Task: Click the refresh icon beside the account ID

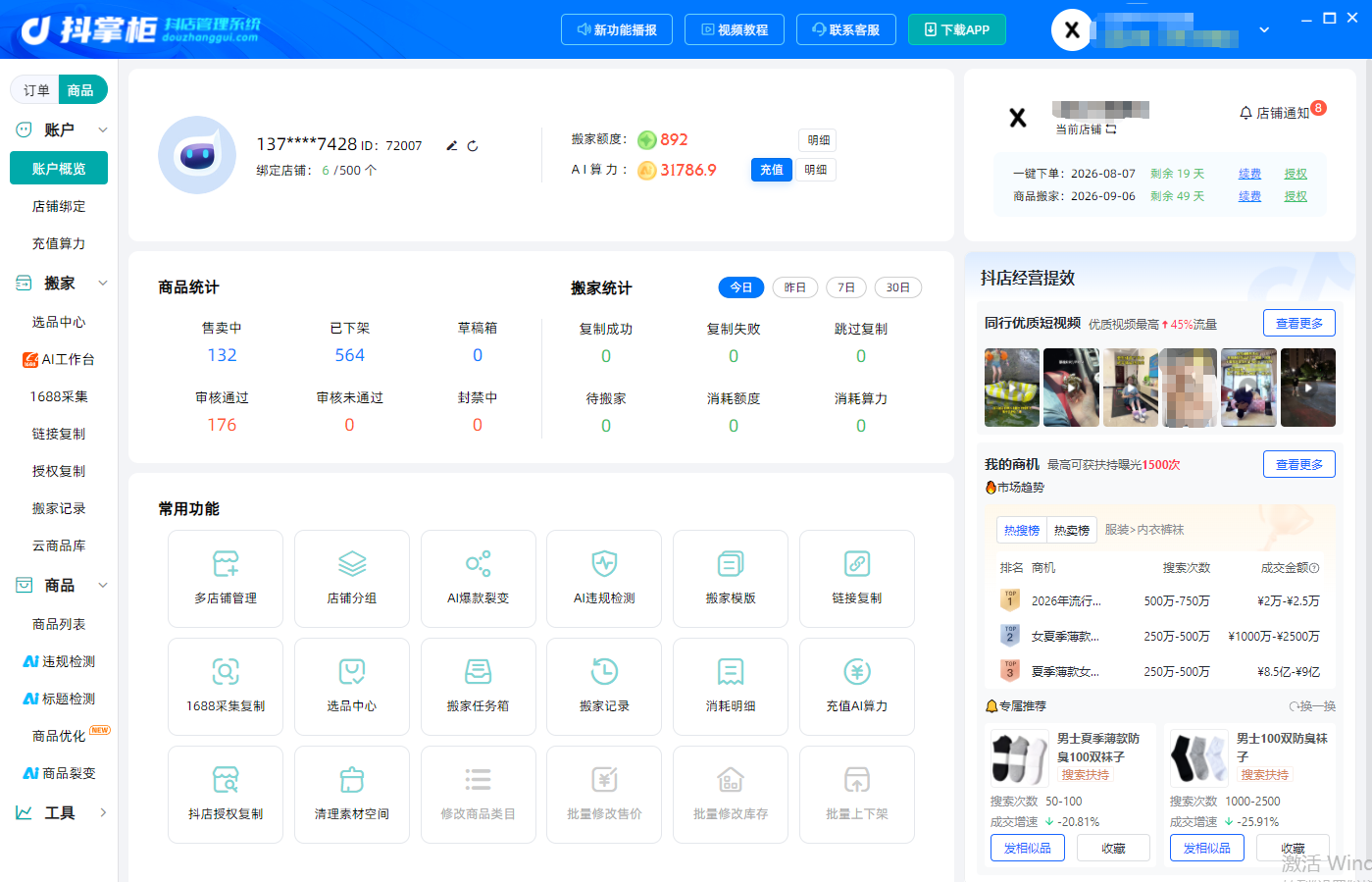Action: tap(473, 146)
